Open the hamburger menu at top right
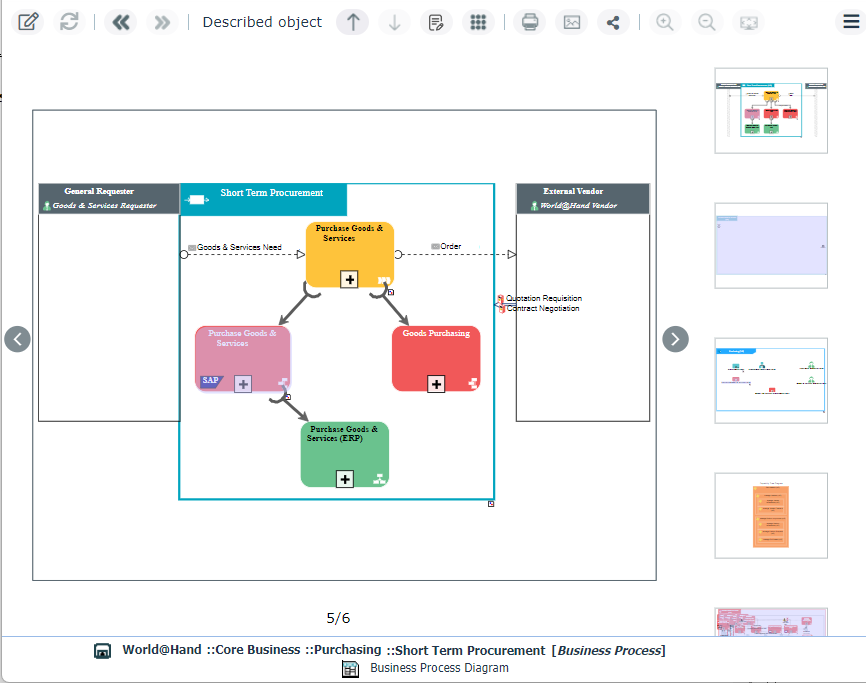The width and height of the screenshot is (866, 683). click(849, 22)
